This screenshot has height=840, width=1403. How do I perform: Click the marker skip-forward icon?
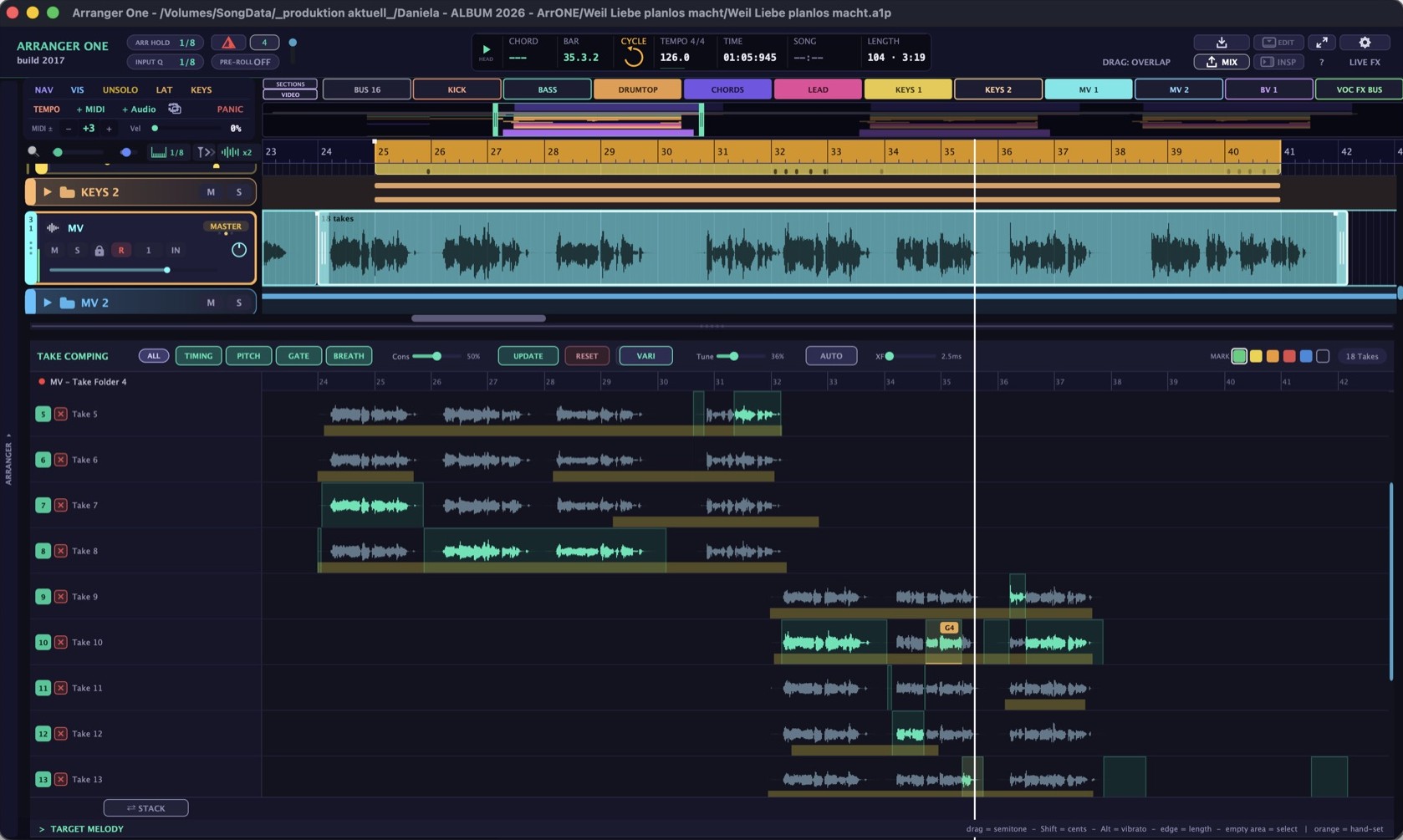pos(204,152)
